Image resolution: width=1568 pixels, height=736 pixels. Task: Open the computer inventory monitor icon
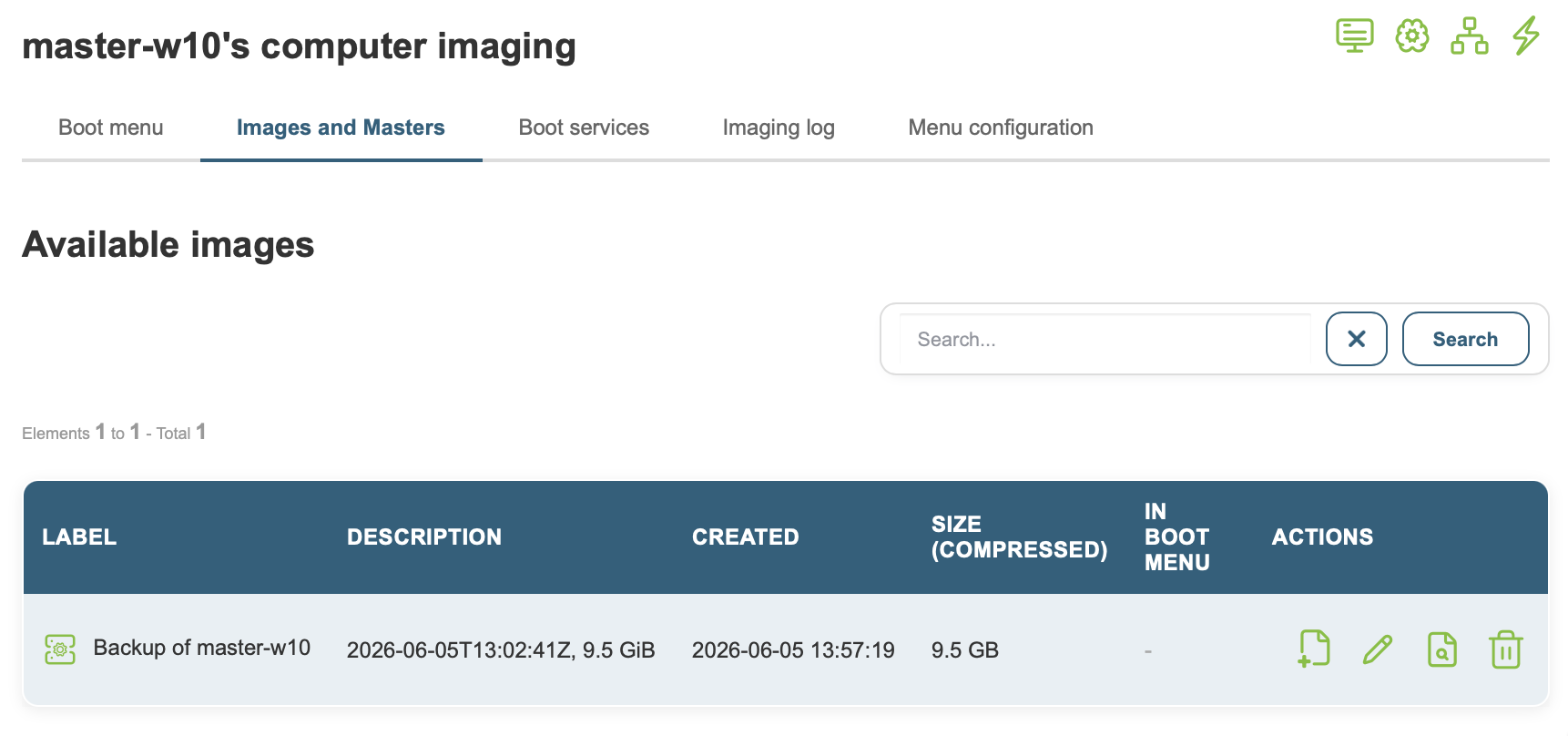(1354, 36)
